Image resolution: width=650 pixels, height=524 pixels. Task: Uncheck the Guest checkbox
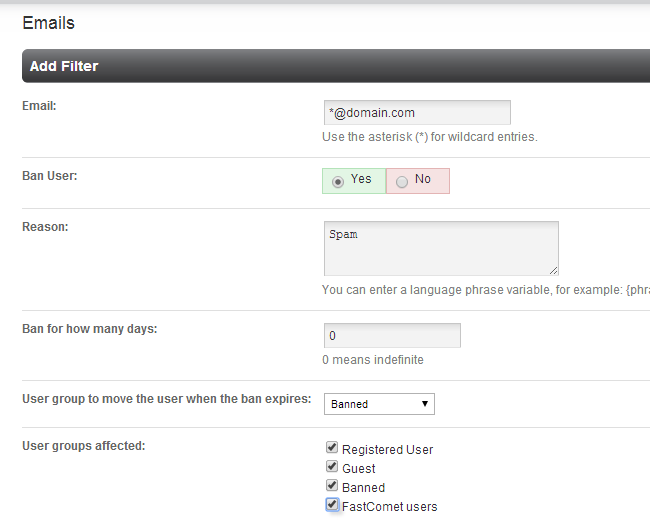tap(332, 466)
